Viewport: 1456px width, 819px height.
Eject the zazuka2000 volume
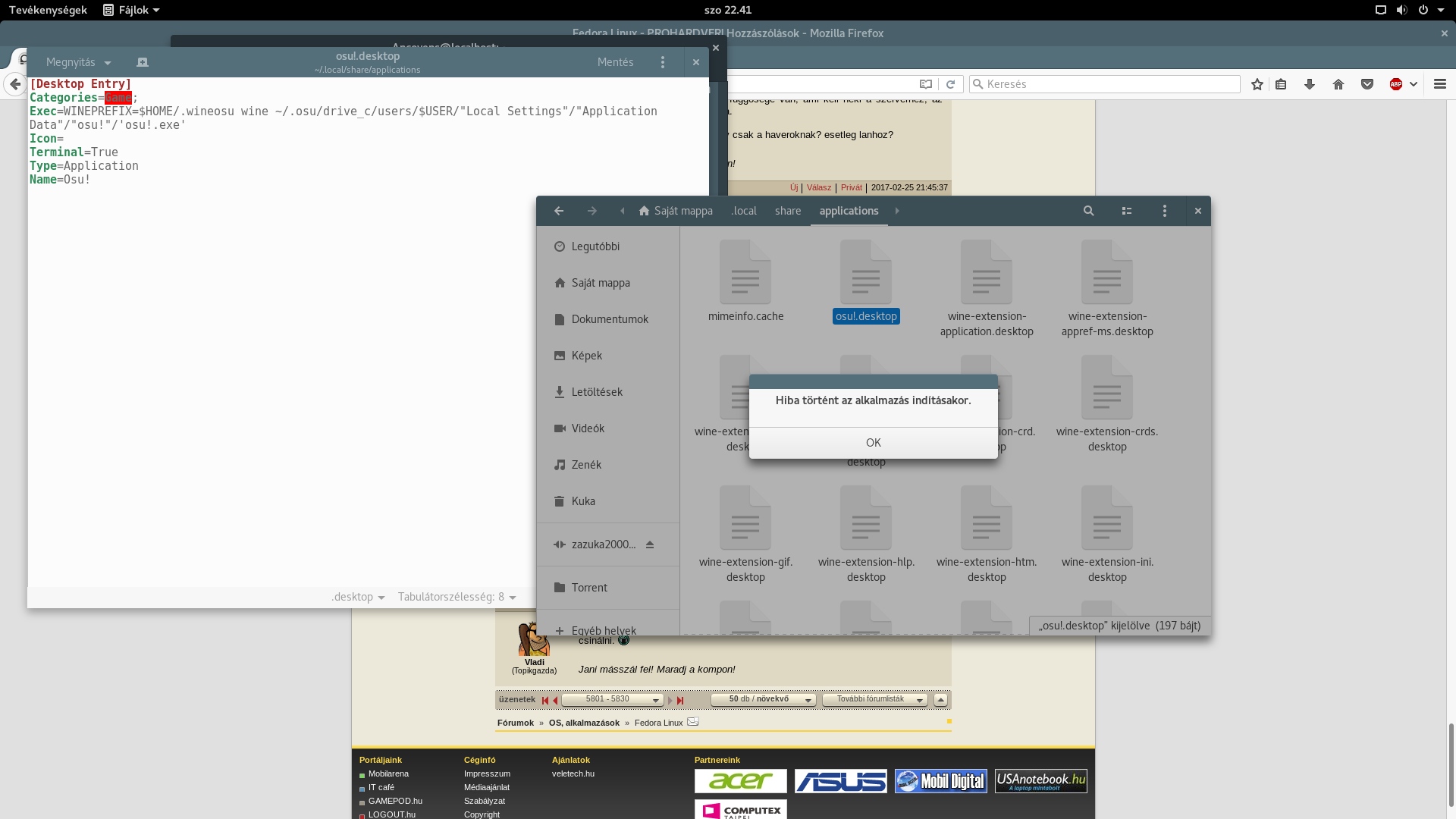(x=650, y=544)
